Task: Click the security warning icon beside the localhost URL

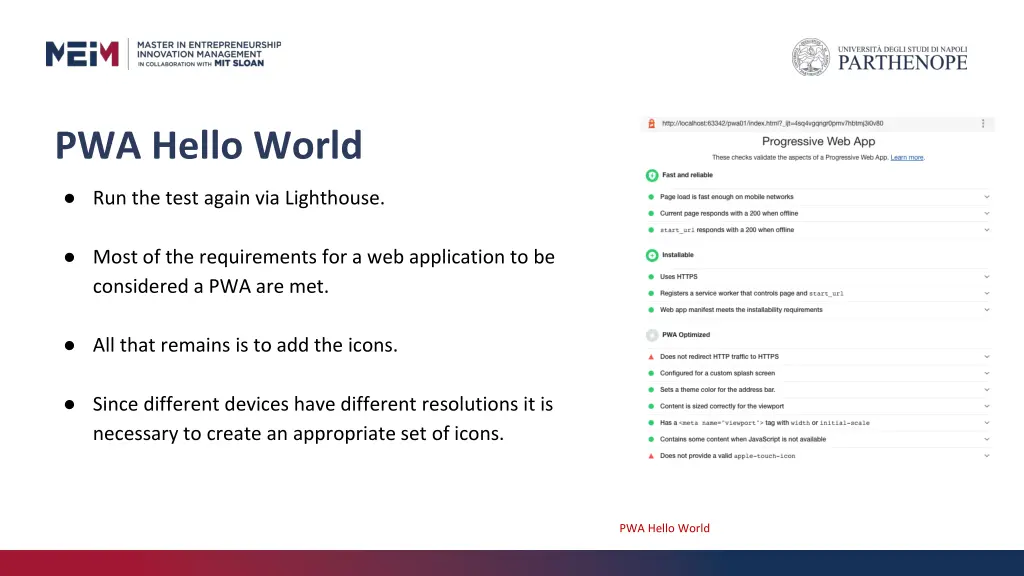Action: 651,123
